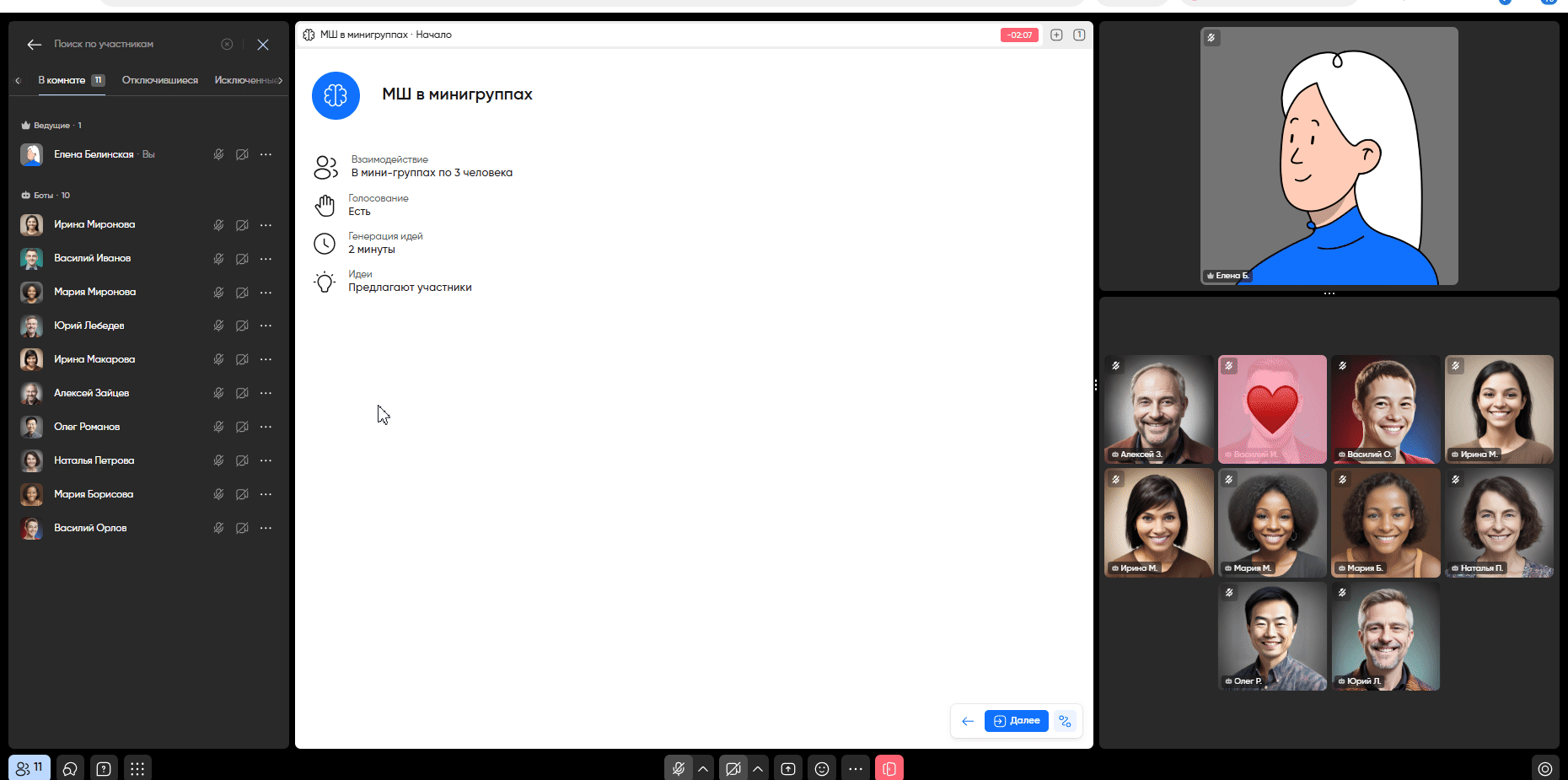The width and height of the screenshot is (1568, 780).
Task: Toggle camera for Елена Белинская
Action: pos(242,154)
